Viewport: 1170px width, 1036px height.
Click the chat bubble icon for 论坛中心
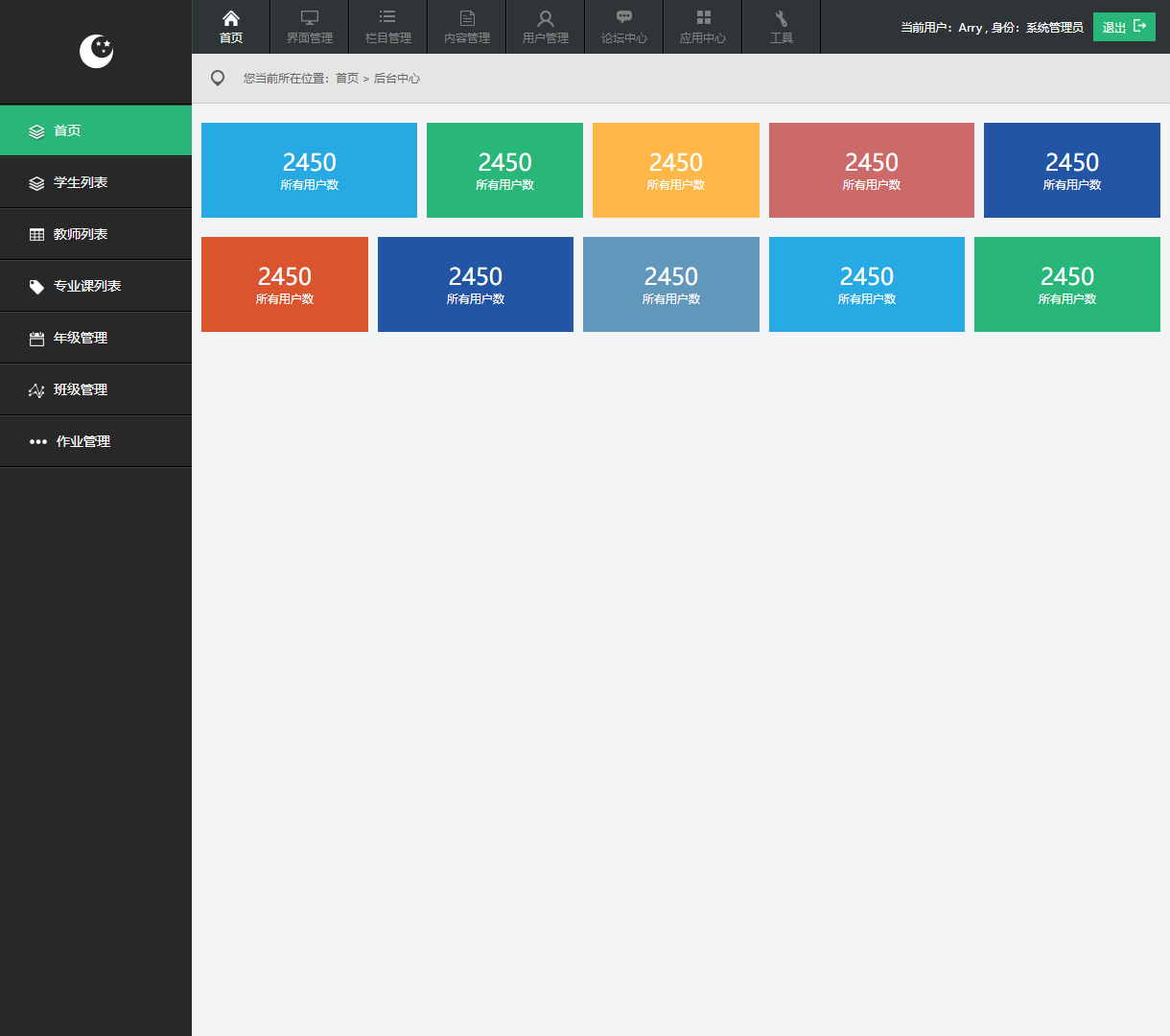[x=624, y=17]
